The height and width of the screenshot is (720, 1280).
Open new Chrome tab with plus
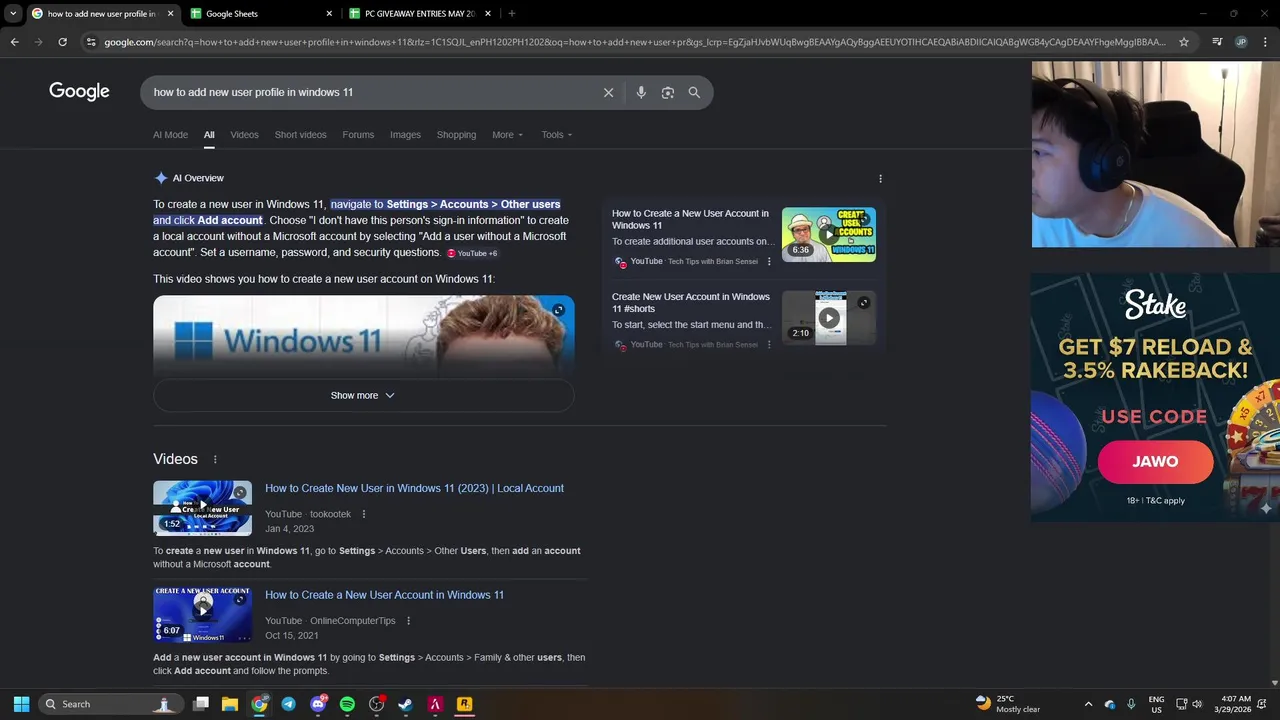coord(512,14)
